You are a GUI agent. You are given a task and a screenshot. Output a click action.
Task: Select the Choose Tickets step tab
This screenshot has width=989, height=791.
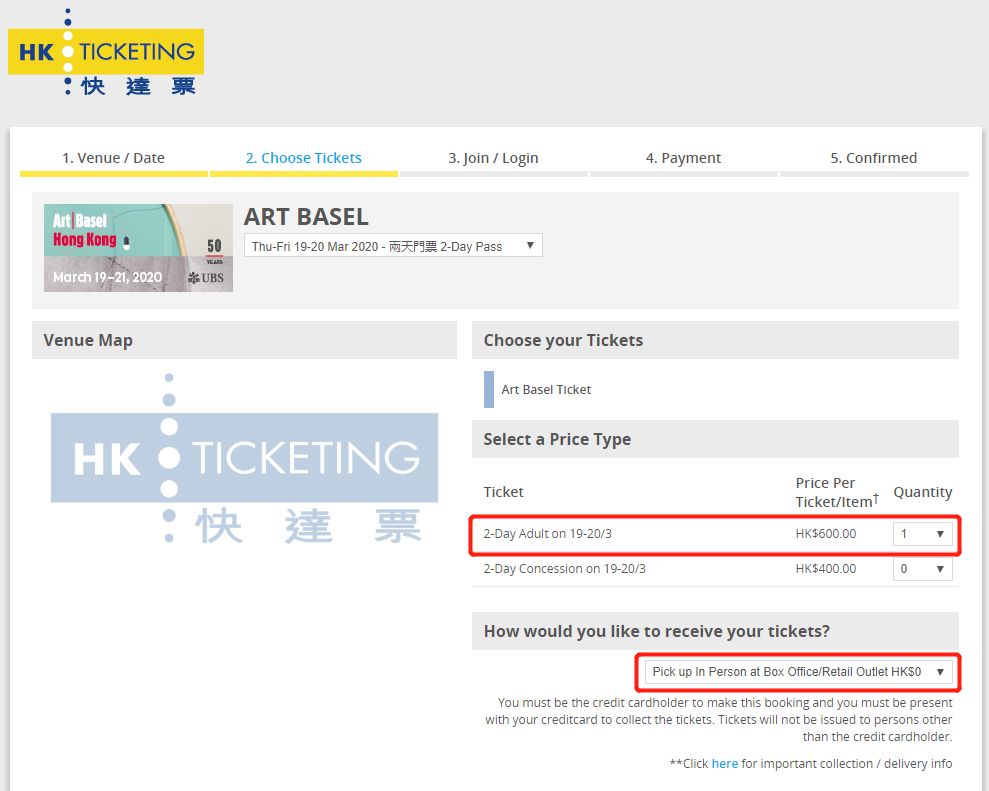(x=303, y=158)
